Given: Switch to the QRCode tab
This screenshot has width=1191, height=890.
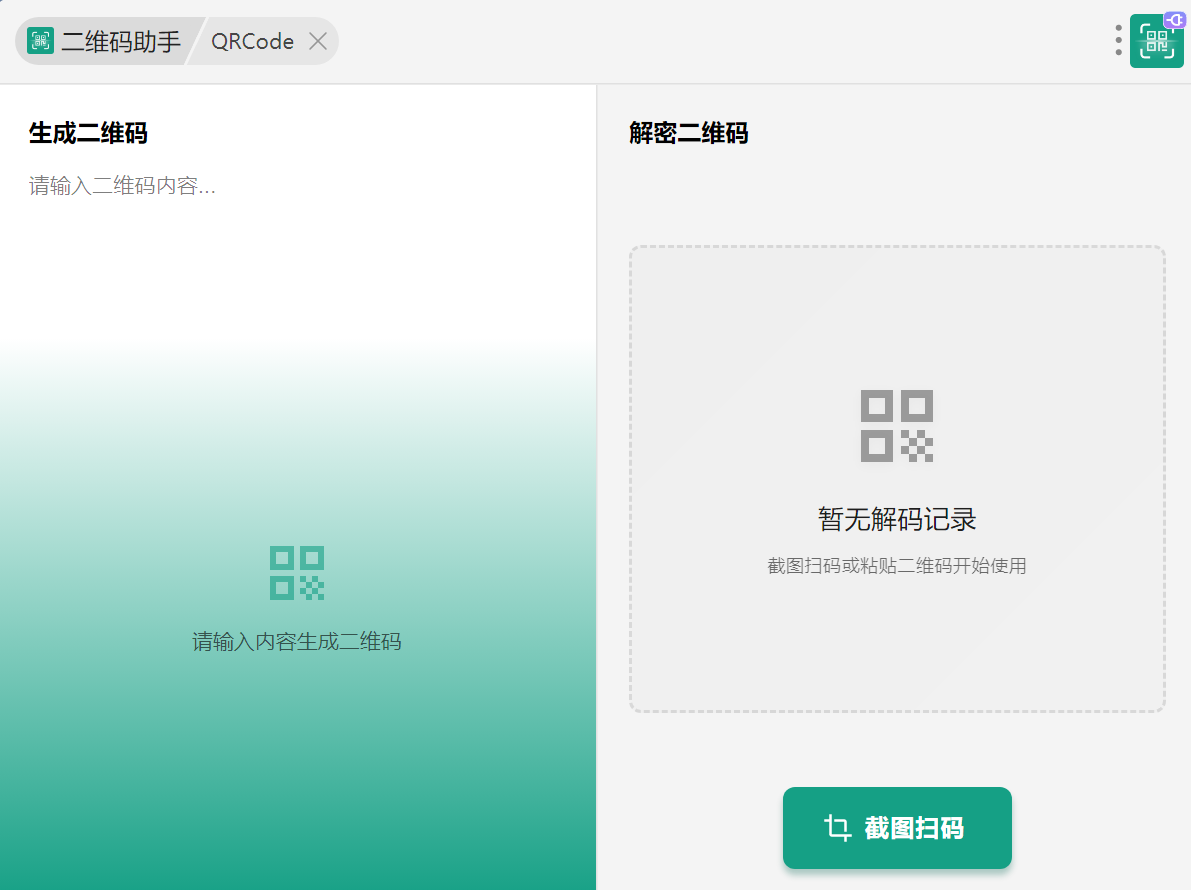Looking at the screenshot, I should (x=252, y=41).
